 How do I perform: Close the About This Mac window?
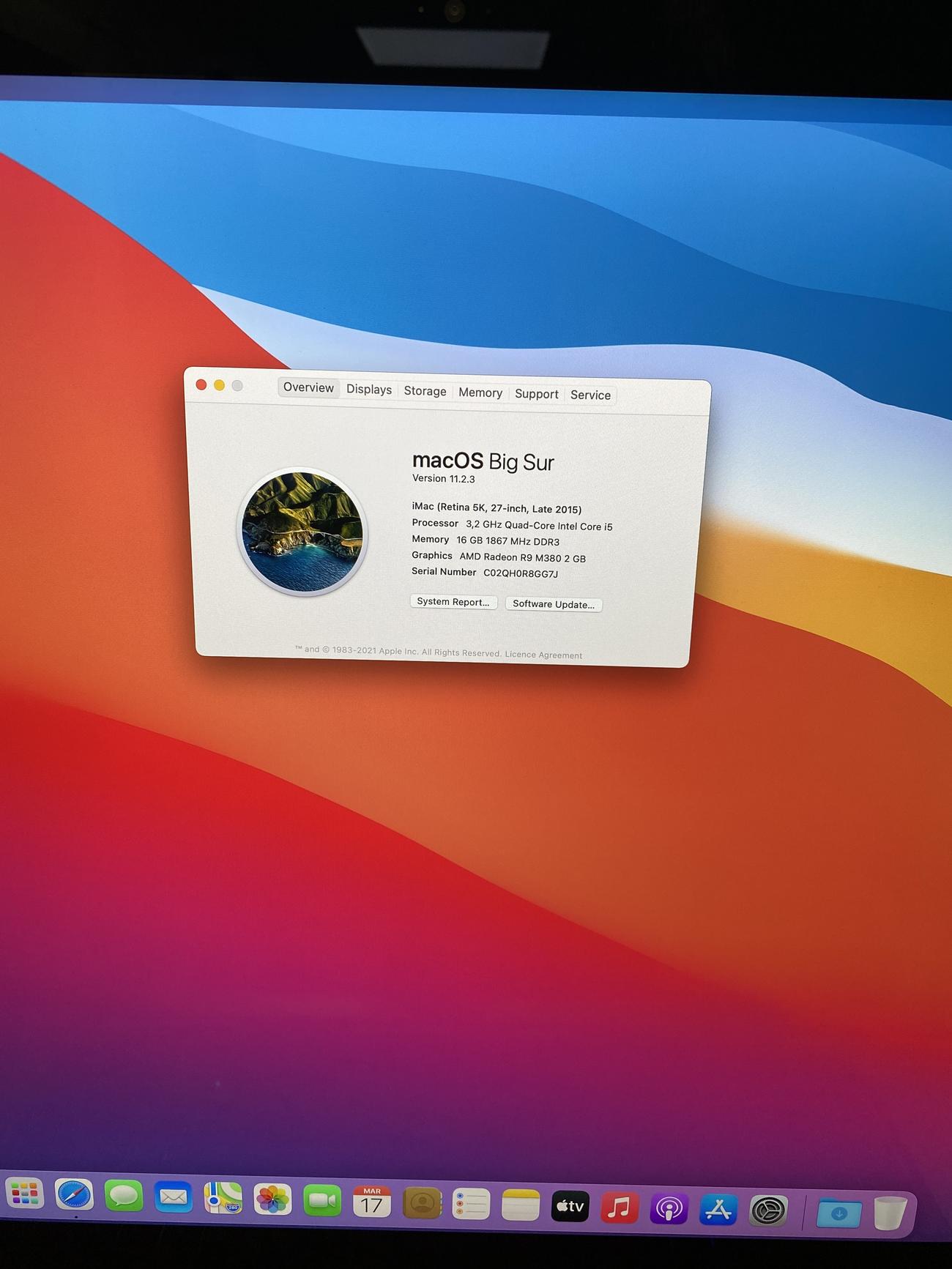(201, 384)
